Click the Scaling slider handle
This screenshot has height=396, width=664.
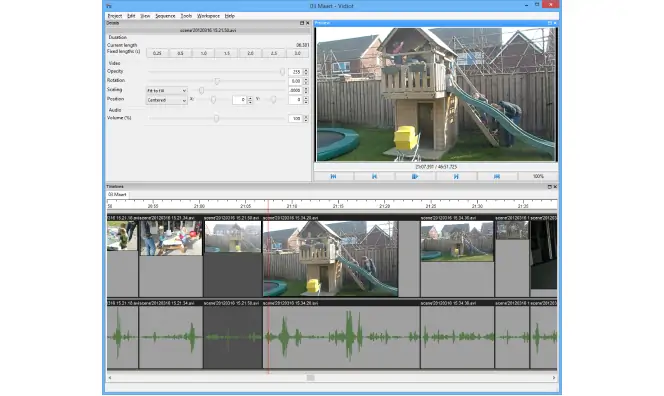[202, 90]
